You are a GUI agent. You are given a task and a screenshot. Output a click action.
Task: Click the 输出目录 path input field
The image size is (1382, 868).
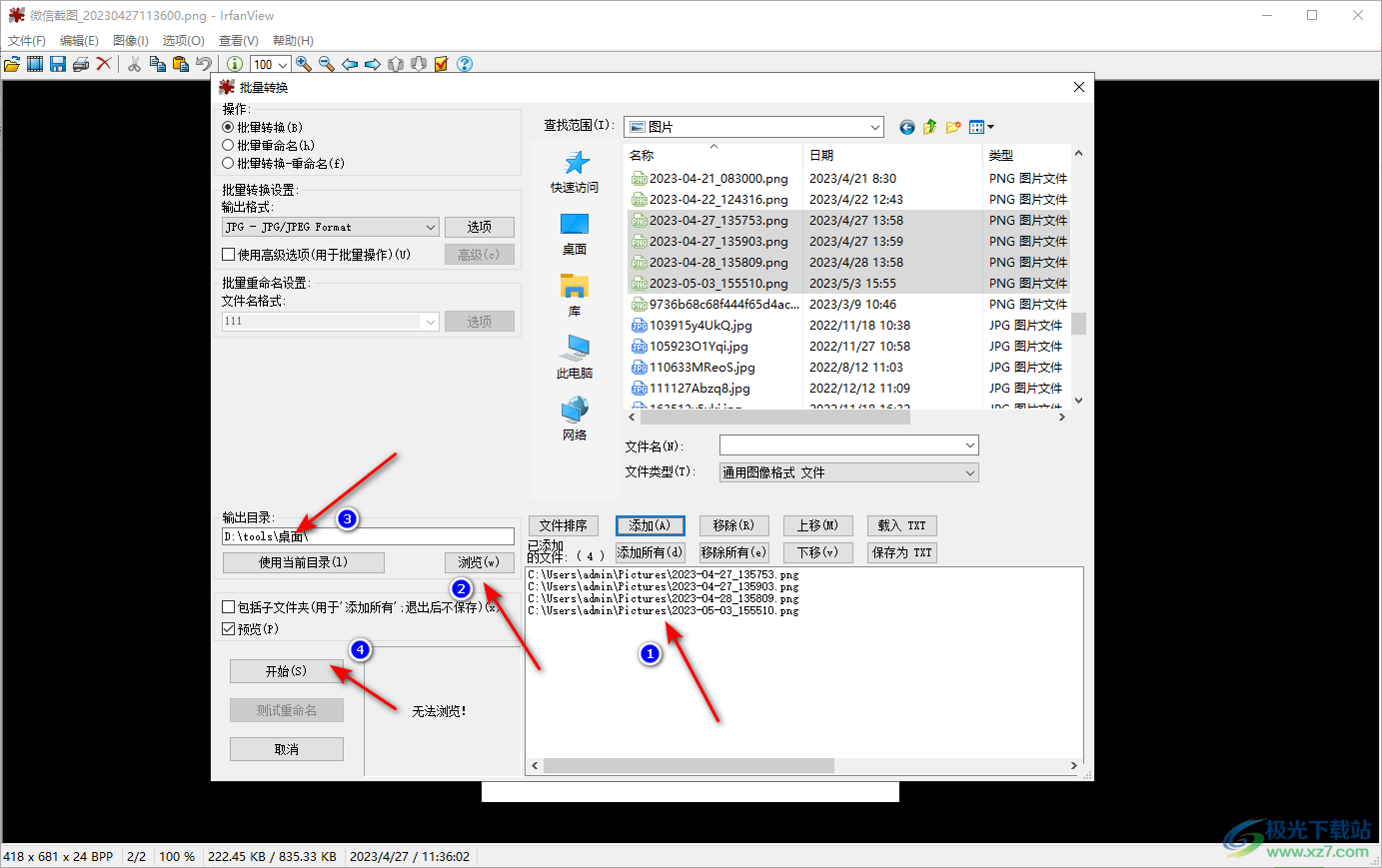(368, 536)
